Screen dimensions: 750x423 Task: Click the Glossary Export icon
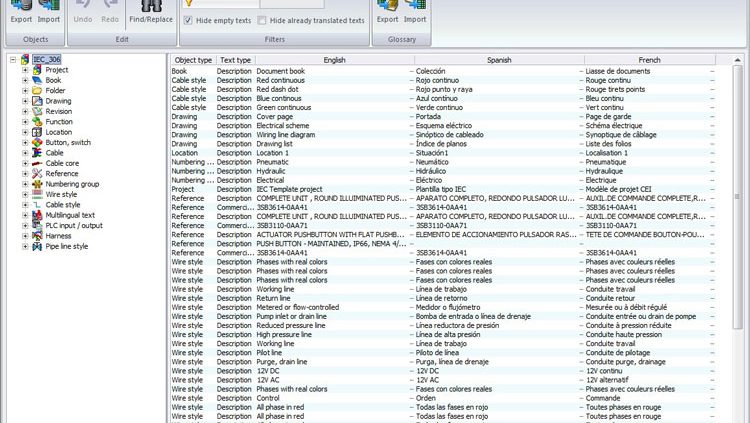click(387, 6)
